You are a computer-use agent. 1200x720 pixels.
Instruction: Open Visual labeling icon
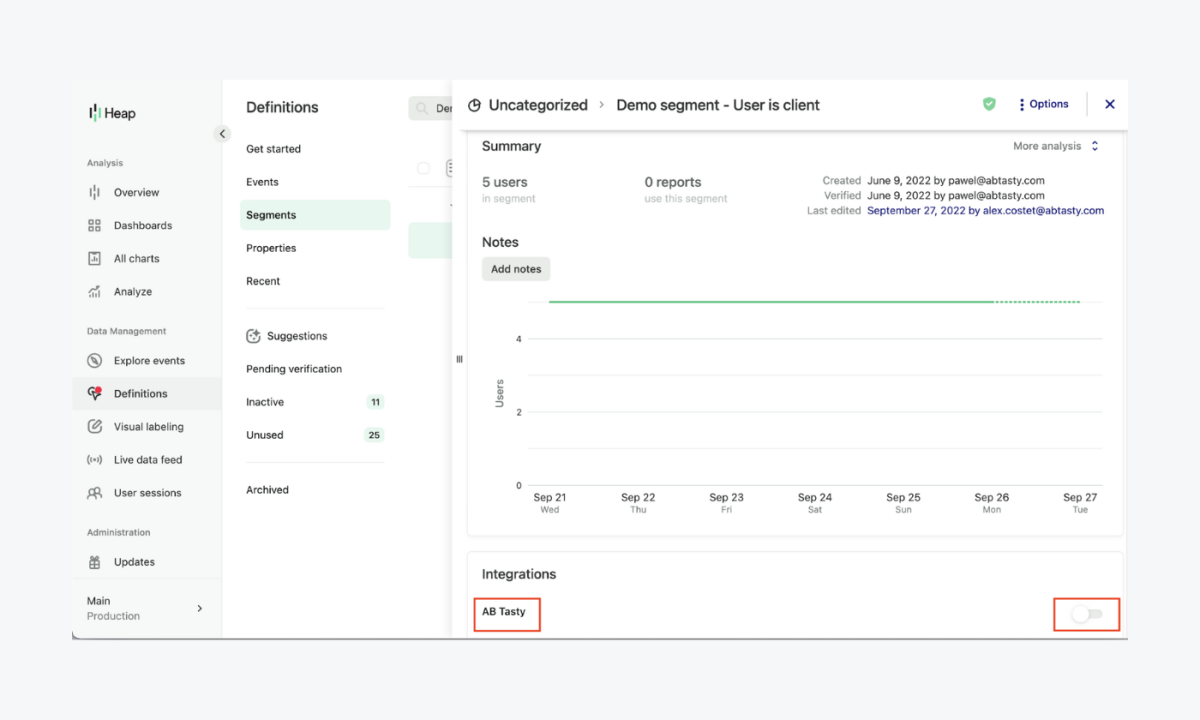tap(95, 427)
